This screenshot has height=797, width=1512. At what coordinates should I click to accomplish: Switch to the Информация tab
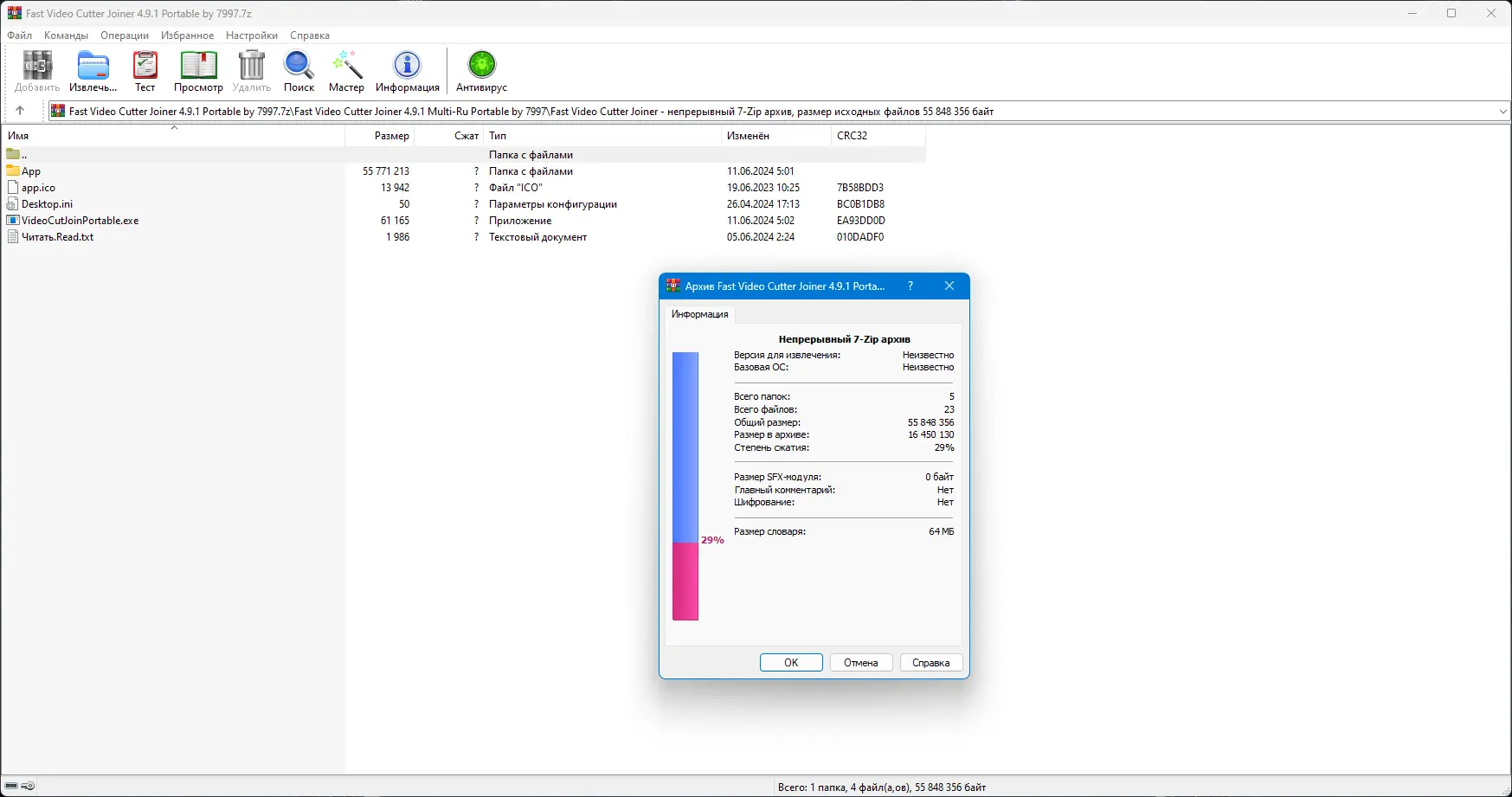[x=698, y=314]
